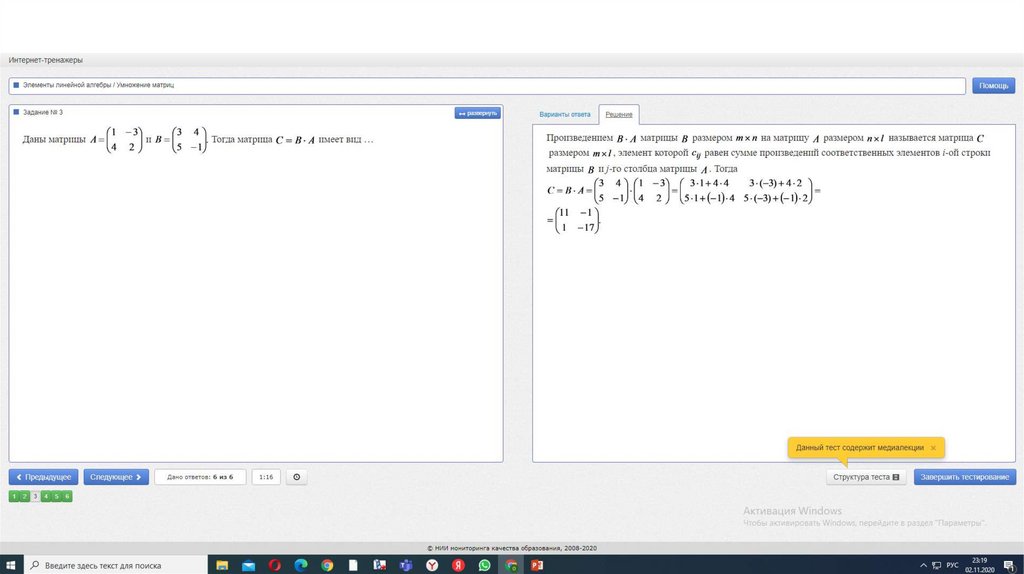Open File Explorer from taskbar
This screenshot has height=574, width=1024.
(x=222, y=565)
